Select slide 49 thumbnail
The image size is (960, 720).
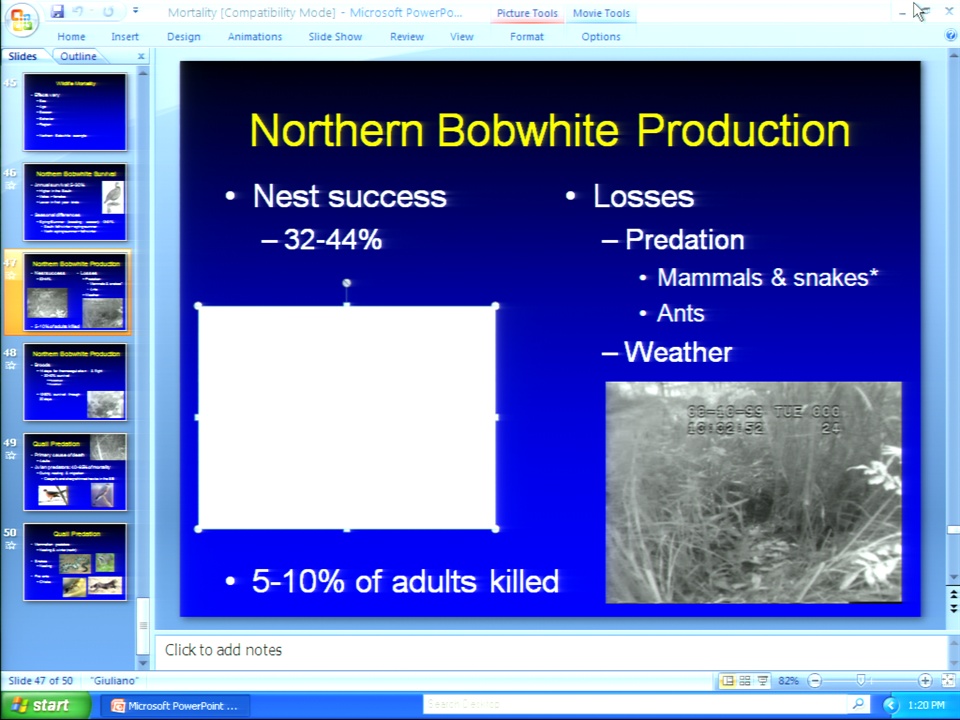(x=75, y=471)
